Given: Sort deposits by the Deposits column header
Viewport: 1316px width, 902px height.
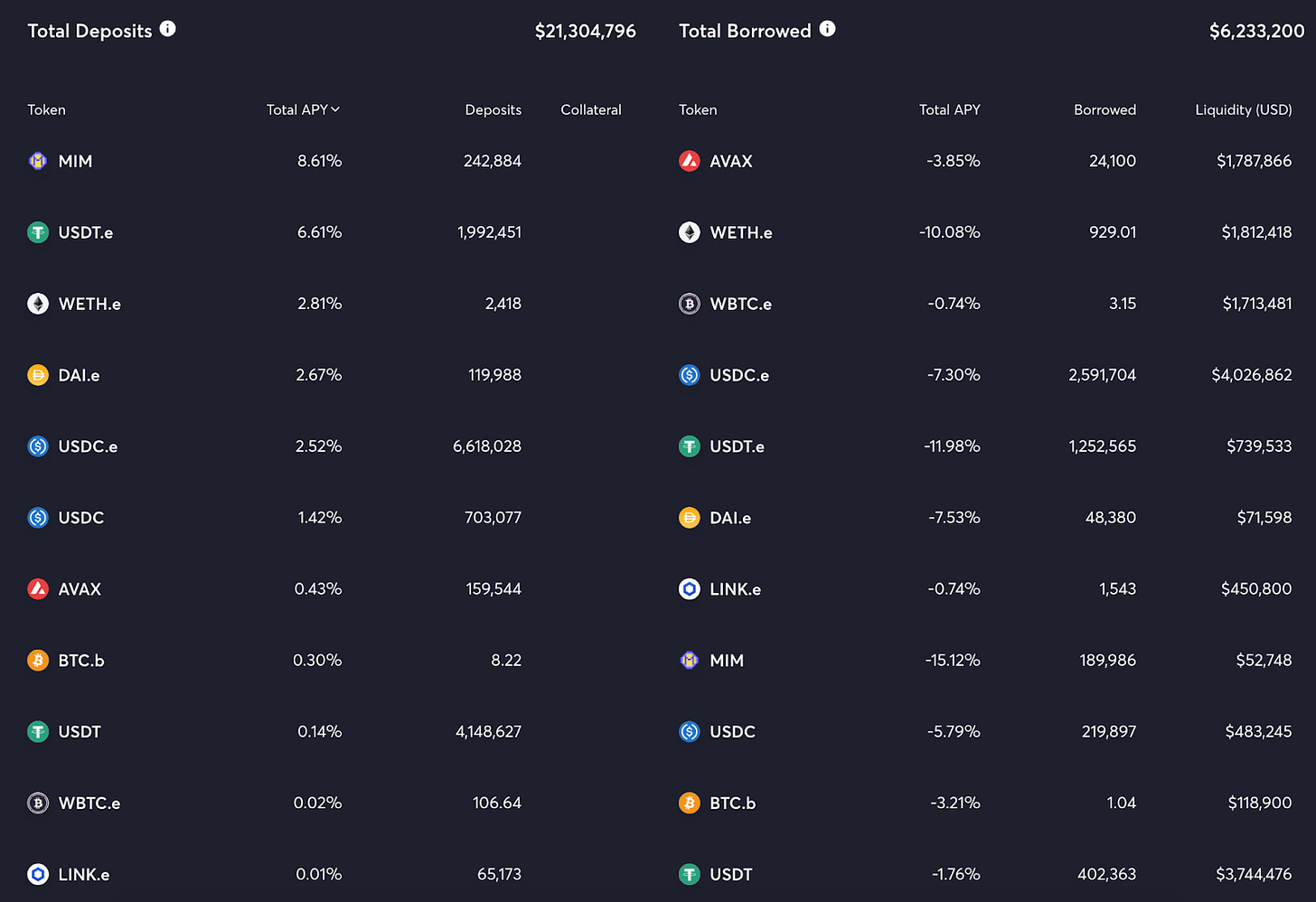Looking at the screenshot, I should [x=493, y=109].
